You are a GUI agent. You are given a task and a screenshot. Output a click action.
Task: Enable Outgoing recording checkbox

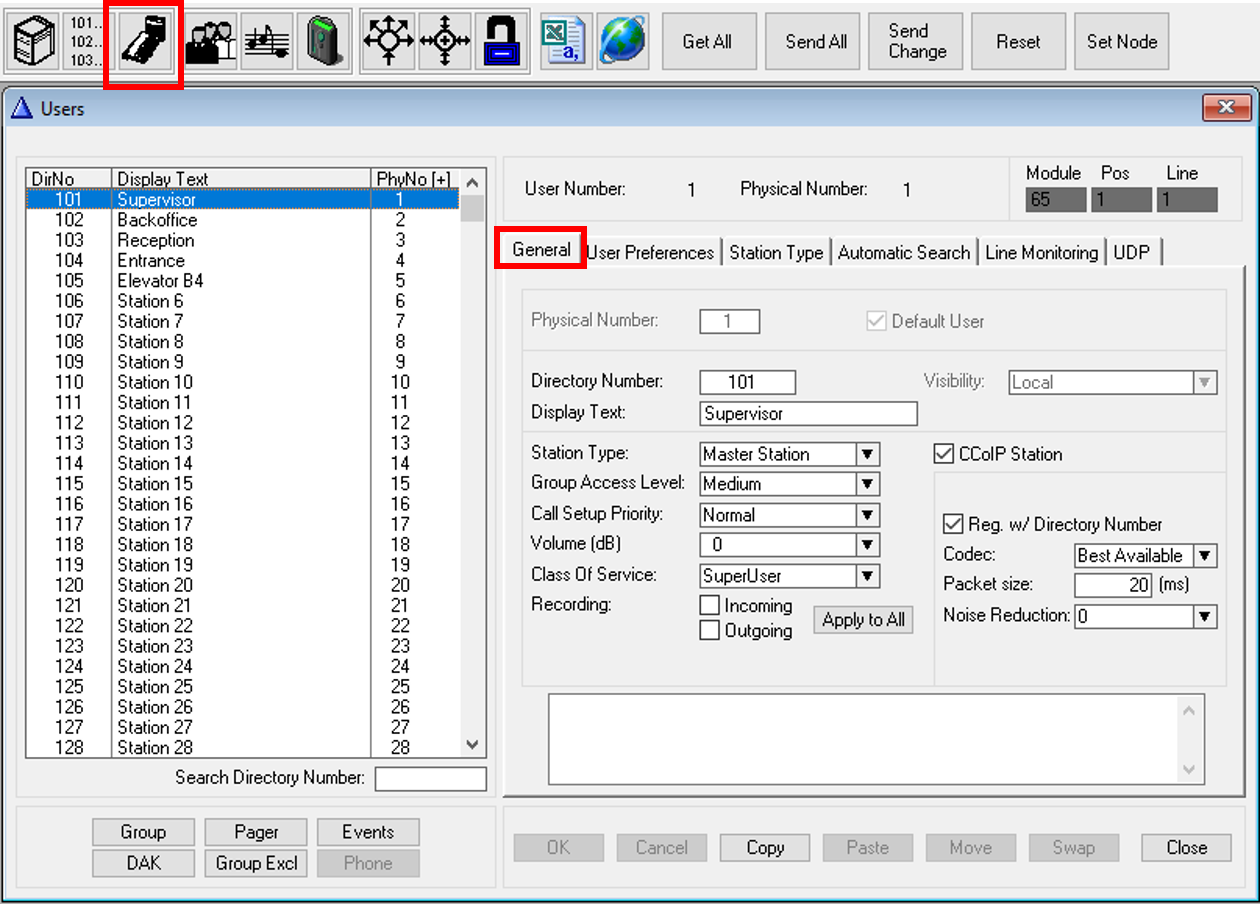point(709,631)
